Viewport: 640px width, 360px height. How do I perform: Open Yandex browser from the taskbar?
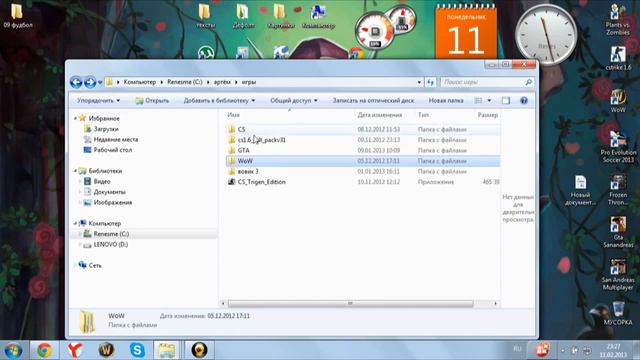click(75, 350)
